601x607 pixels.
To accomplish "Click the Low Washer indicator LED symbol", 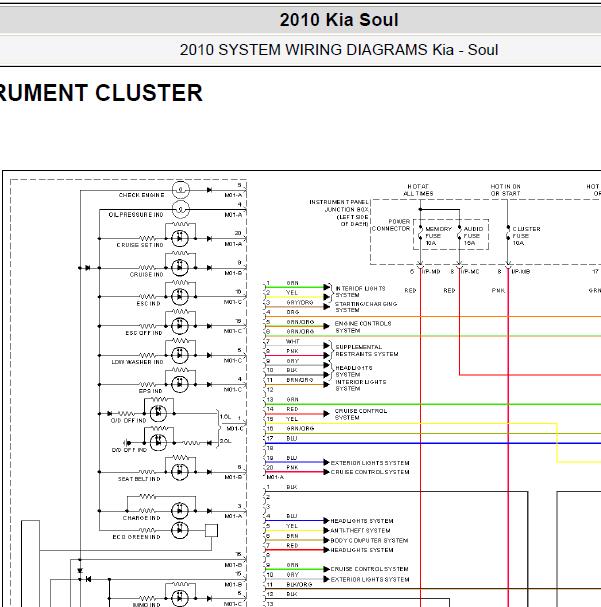I will [x=180, y=355].
